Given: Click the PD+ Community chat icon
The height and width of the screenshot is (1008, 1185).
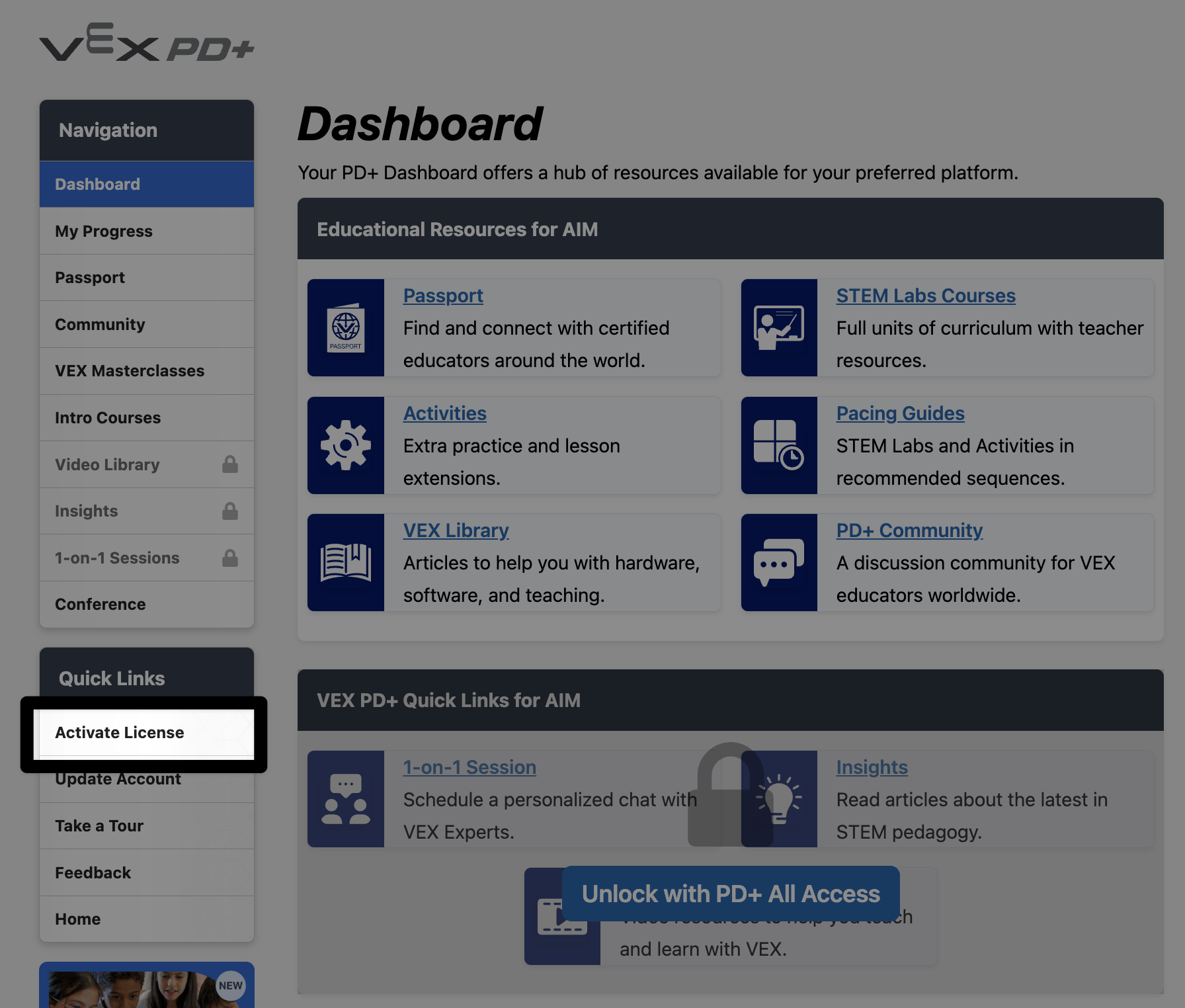Looking at the screenshot, I should 779,562.
